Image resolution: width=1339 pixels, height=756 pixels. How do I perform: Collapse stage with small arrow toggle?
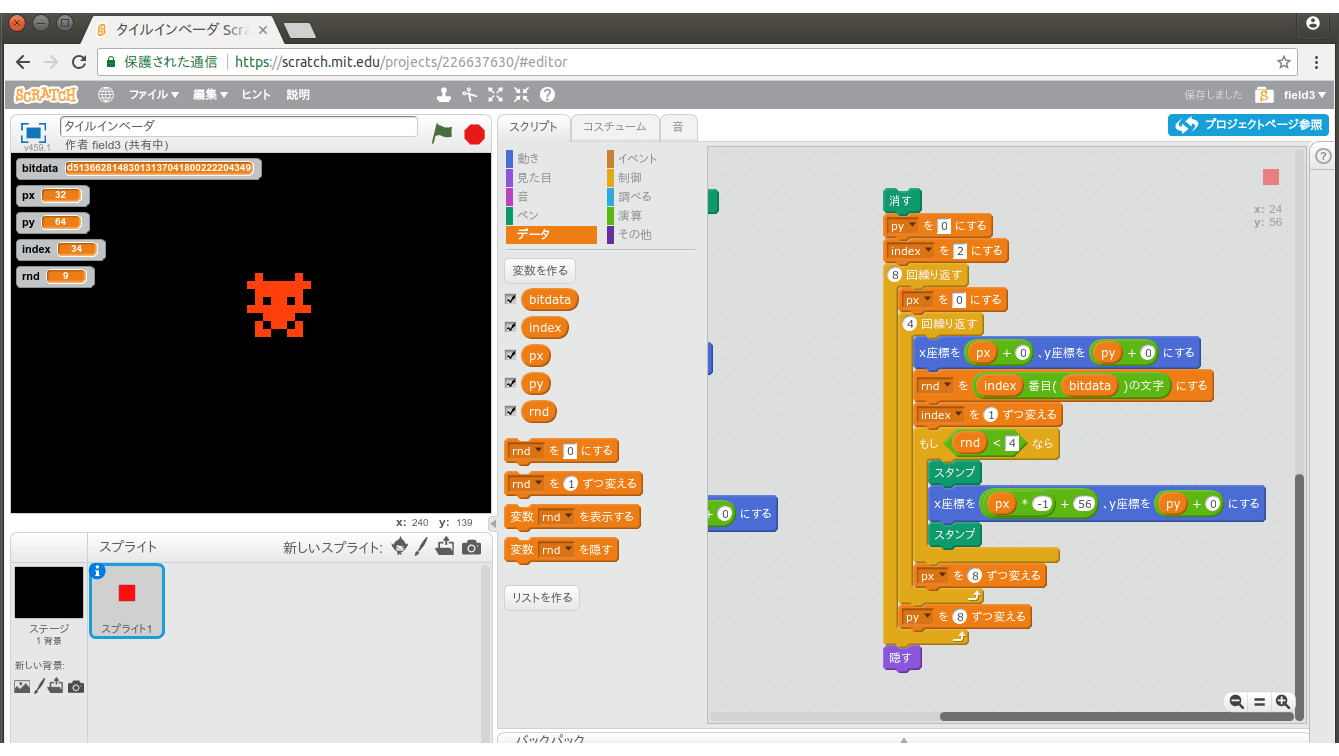[x=492, y=524]
